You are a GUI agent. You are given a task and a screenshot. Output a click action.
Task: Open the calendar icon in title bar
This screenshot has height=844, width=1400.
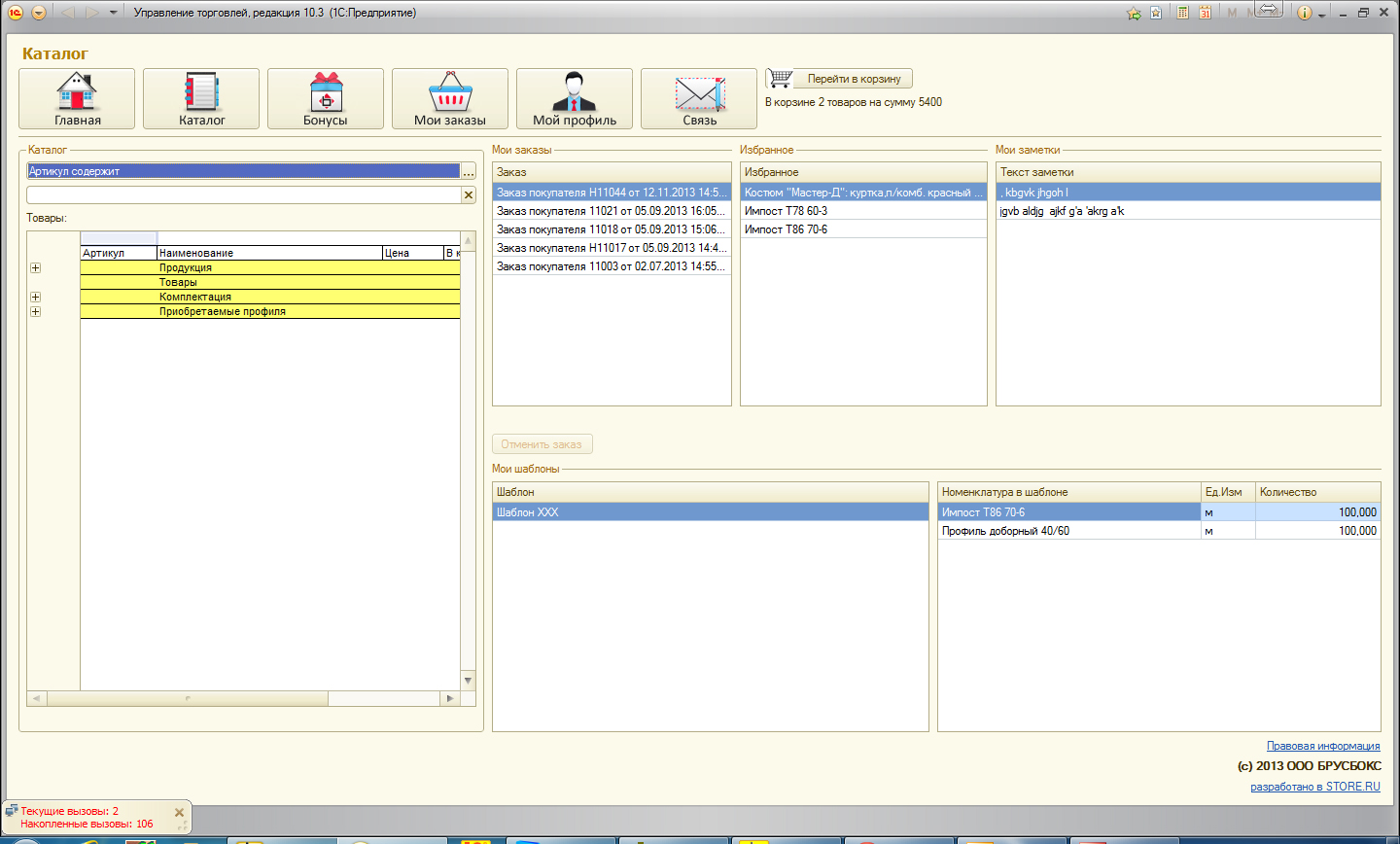(x=1205, y=13)
